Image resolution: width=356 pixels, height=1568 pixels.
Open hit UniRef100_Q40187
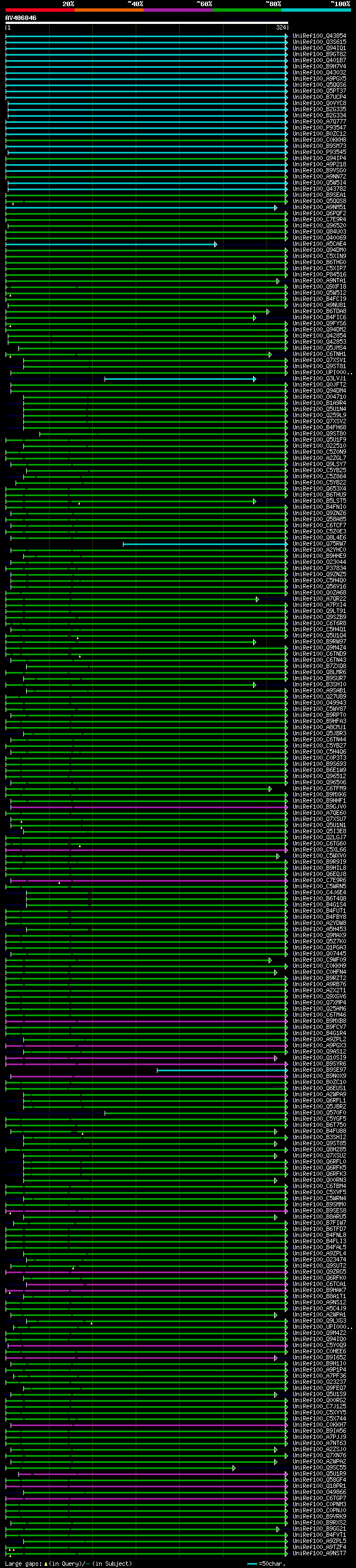click(319, 60)
